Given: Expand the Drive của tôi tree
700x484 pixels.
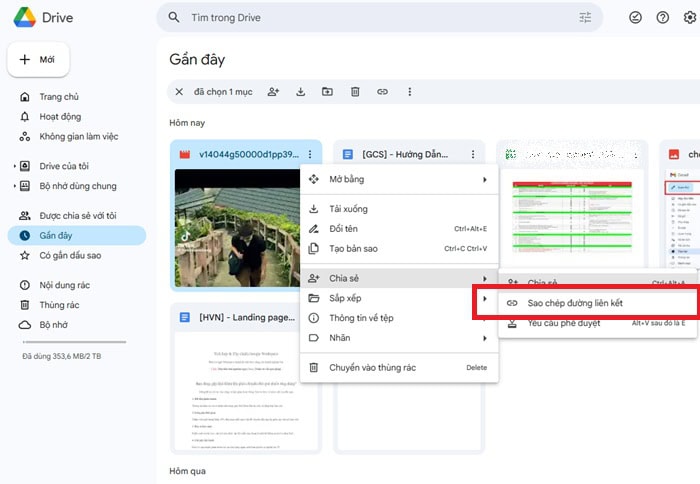Looking at the screenshot, I should (14, 166).
